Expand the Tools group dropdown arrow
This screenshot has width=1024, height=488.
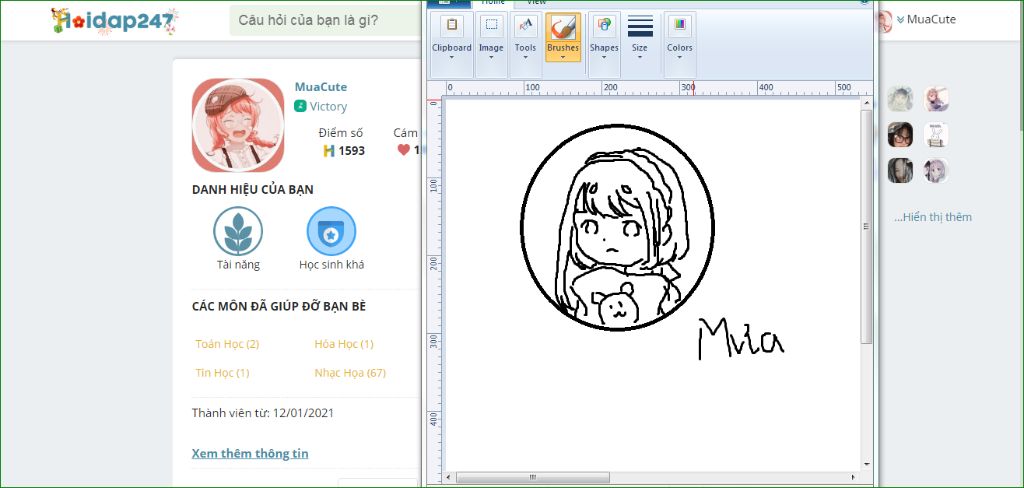[x=525, y=57]
